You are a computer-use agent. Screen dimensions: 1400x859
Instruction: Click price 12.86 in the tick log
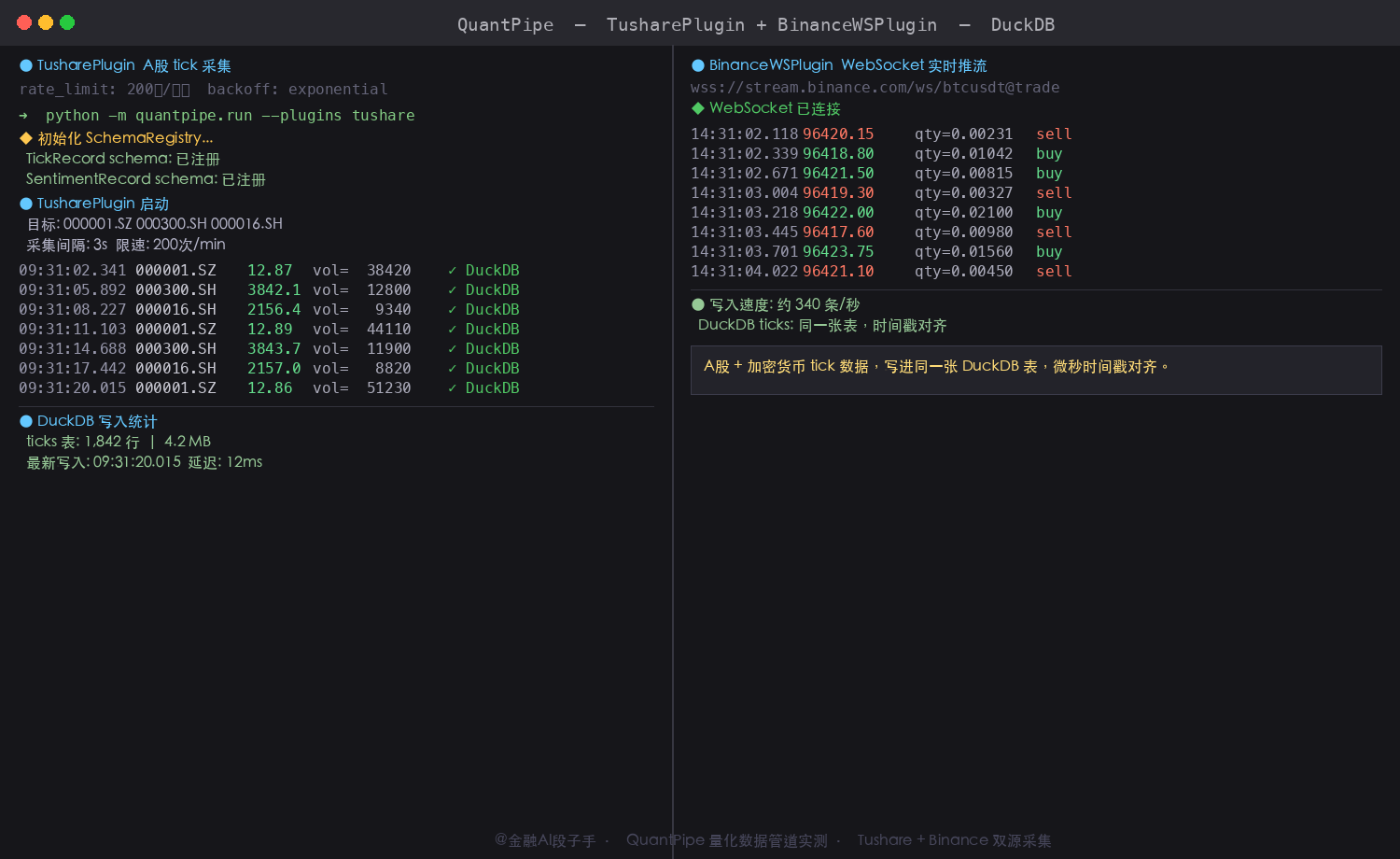click(270, 388)
